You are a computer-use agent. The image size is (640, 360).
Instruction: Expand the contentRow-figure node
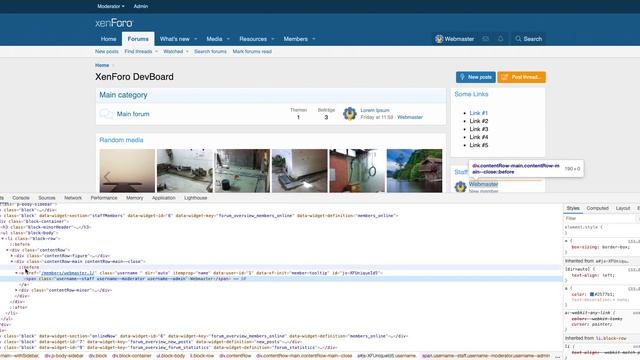pos(12,256)
